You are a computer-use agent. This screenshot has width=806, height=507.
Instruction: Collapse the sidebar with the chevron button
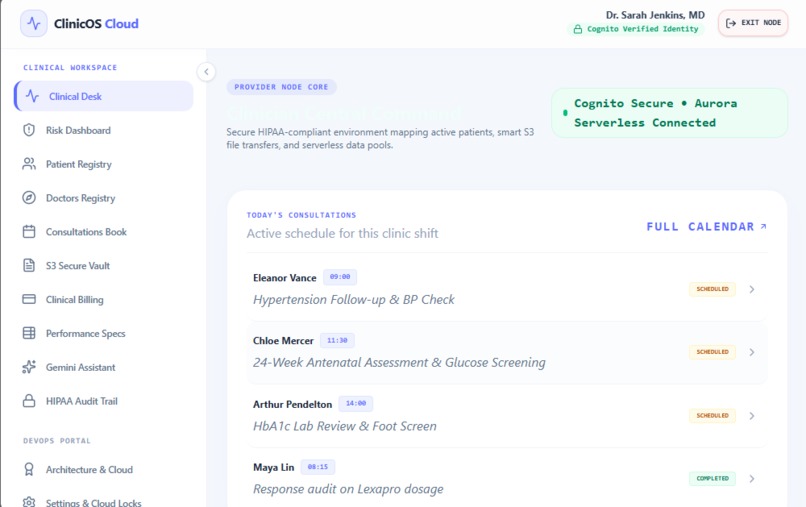click(206, 71)
